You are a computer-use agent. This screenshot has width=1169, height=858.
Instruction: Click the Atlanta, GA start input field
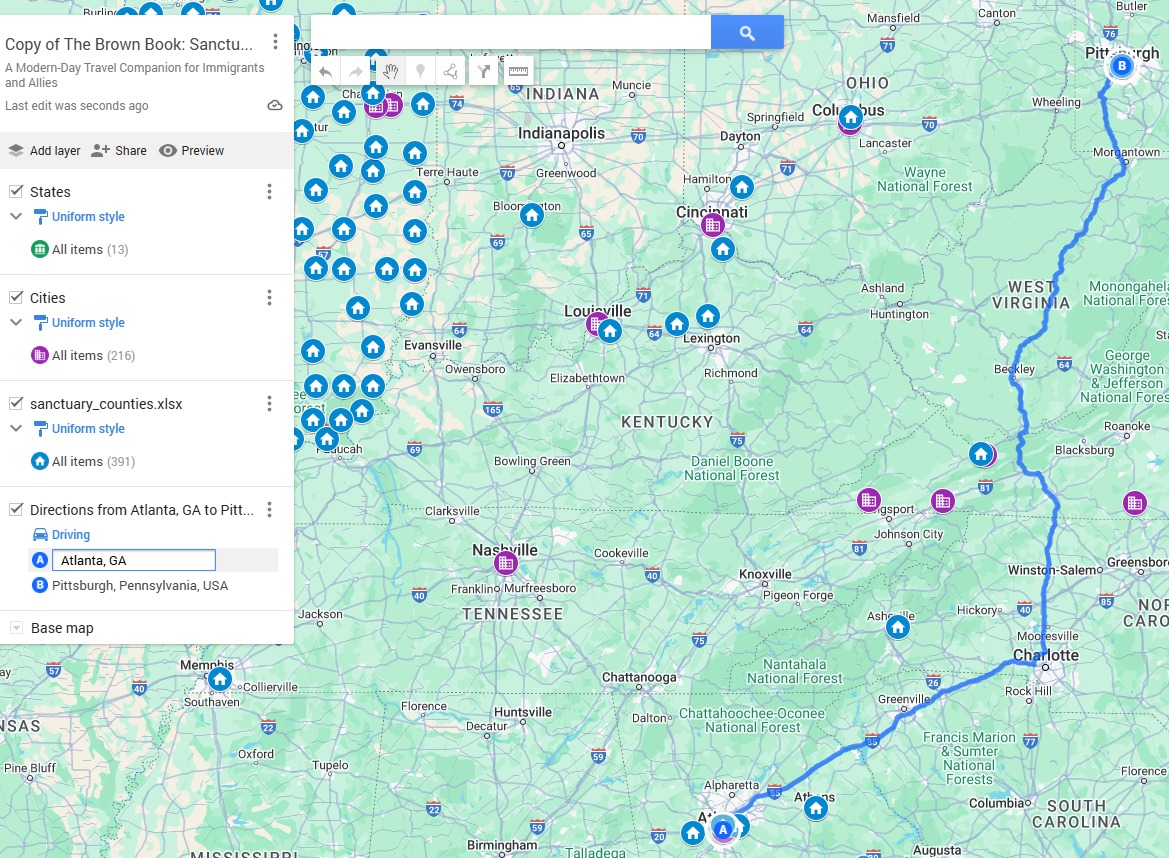[x=133, y=560]
